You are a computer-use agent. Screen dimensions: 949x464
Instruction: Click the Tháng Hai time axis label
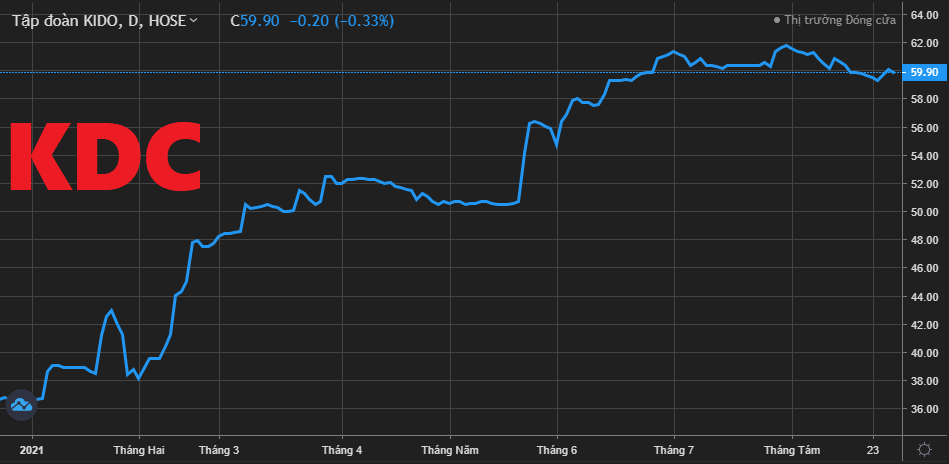139,450
